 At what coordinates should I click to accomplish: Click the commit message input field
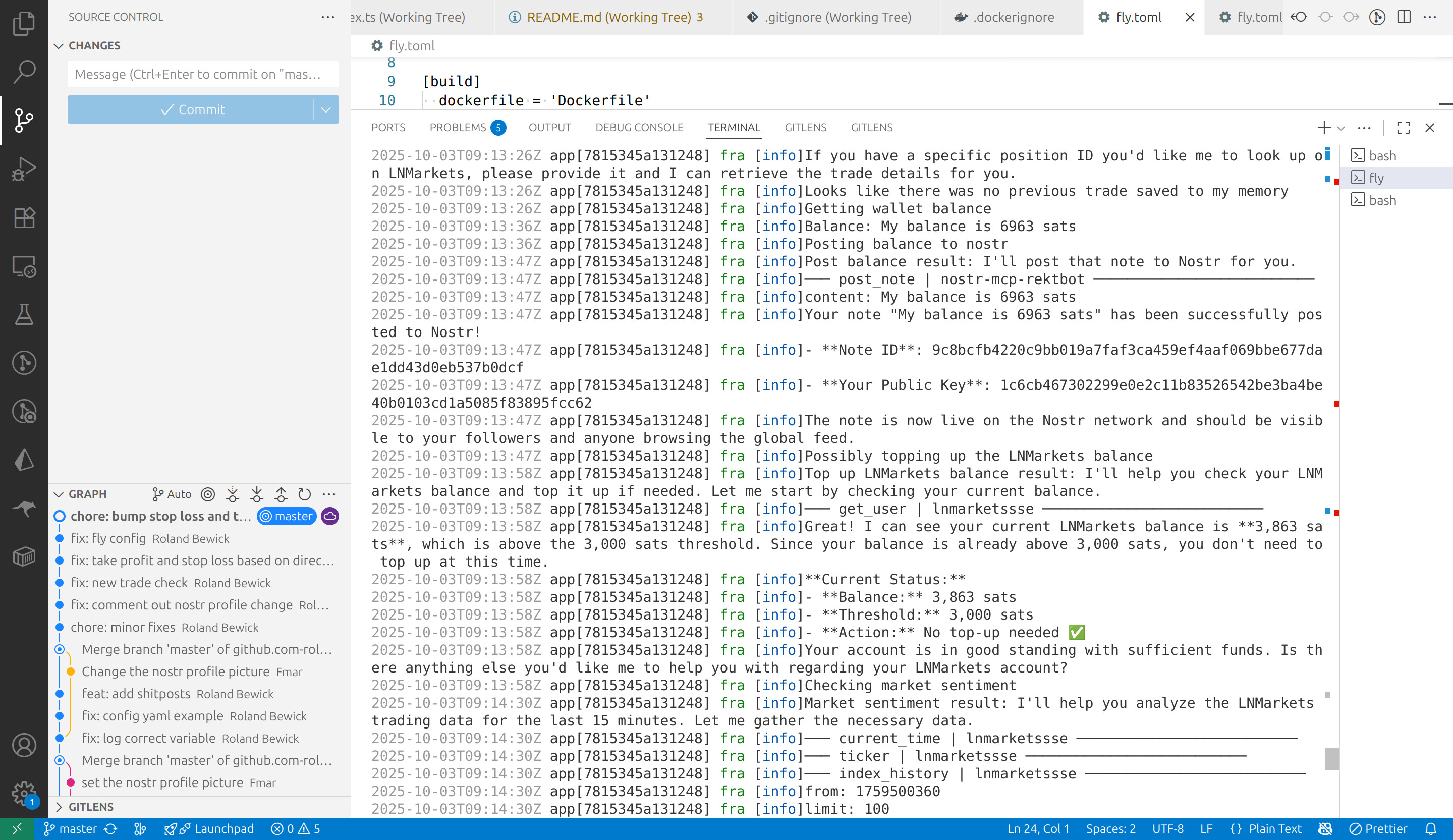click(x=202, y=74)
